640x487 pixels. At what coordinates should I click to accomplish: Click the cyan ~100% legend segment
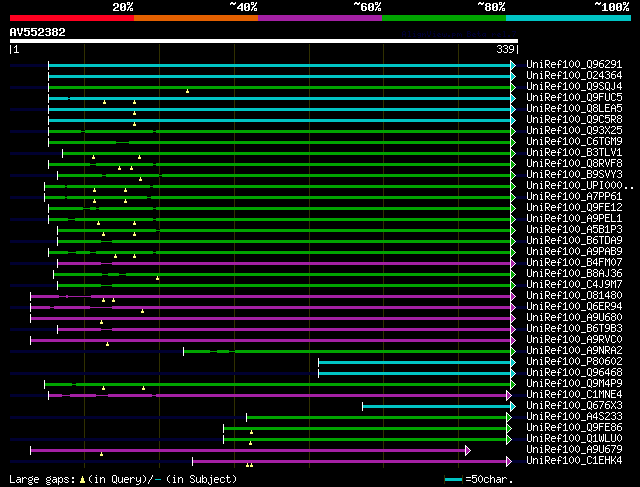point(568,18)
